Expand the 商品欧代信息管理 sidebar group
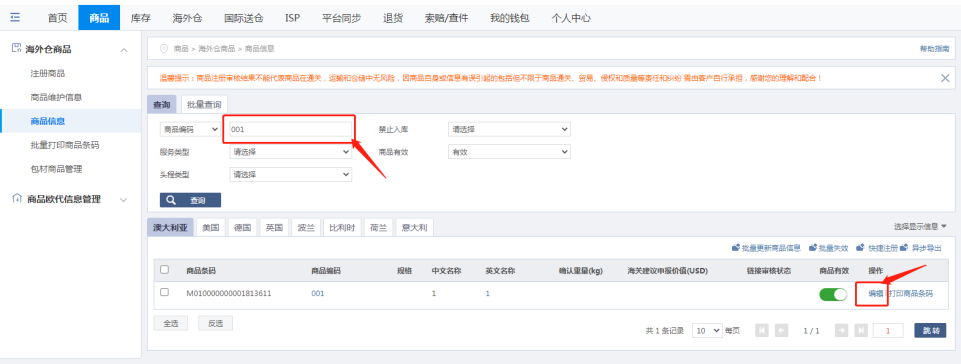Screen dimensions: 961x364 point(124,200)
